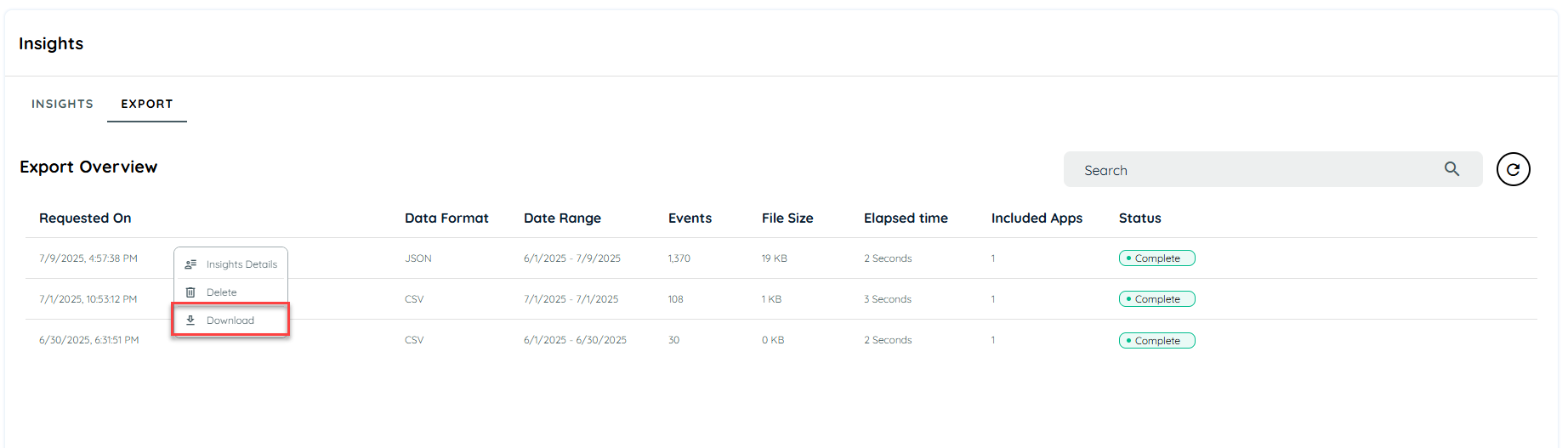Click the CSV cell in the 6/30/2025 row
This screenshot has height=448, width=1568.
pos(414,340)
